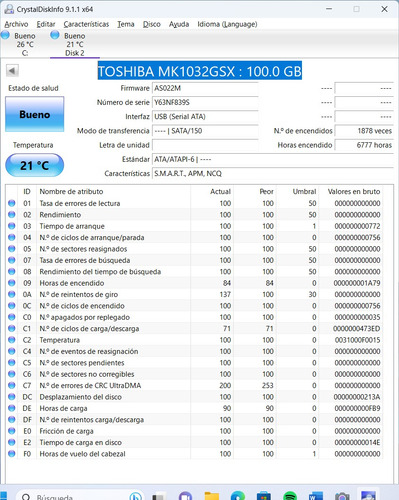Click the previous disk arrow button
The image size is (399, 500).
click(x=12, y=71)
